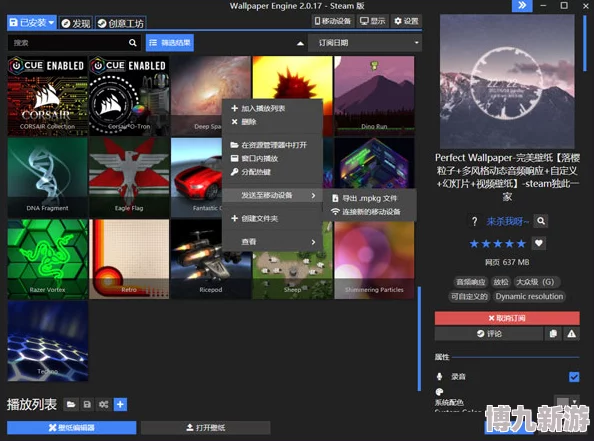
Task: Open the 显示 display button
Action: click(x=372, y=21)
